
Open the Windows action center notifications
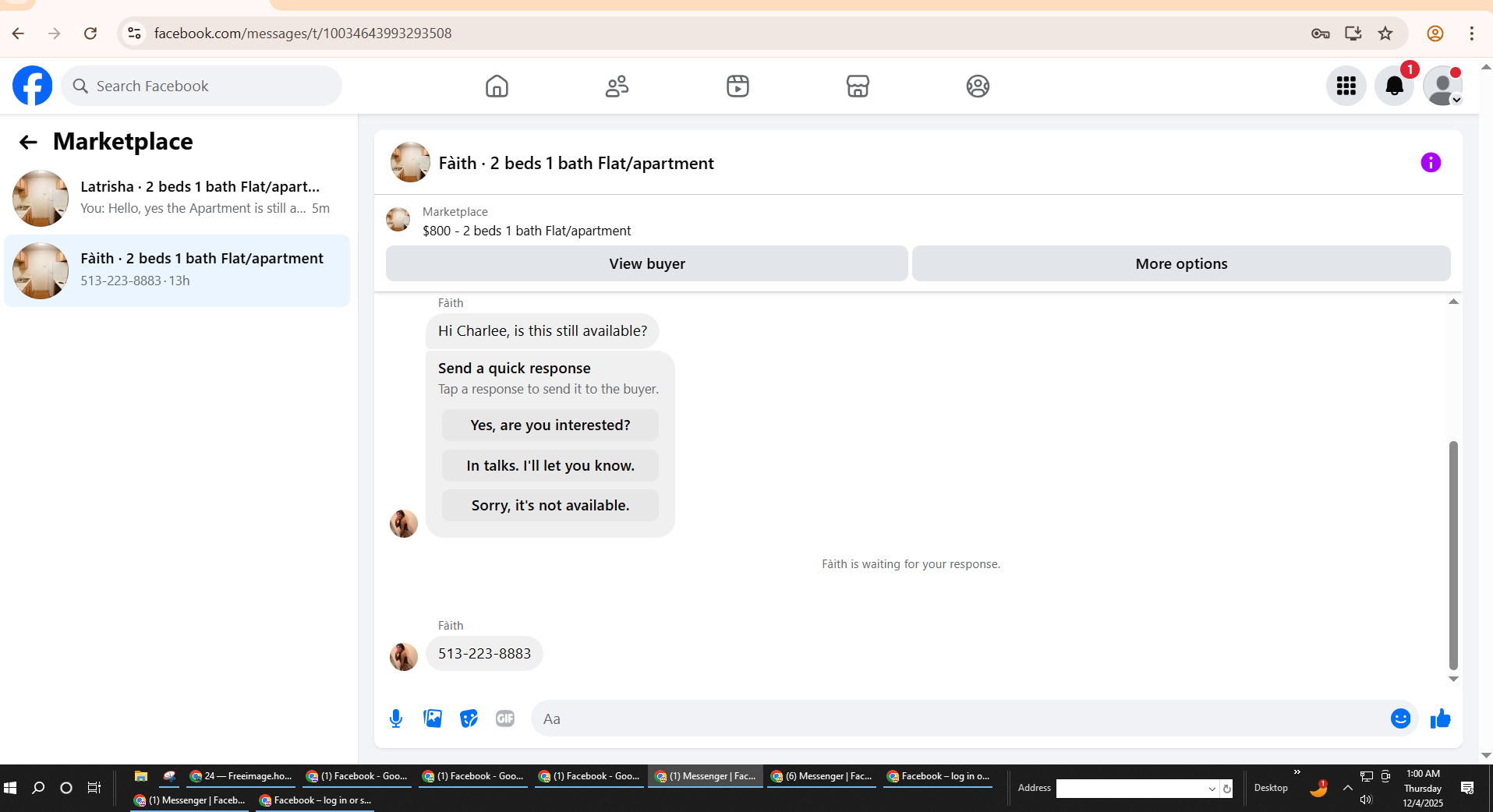pos(1467,788)
